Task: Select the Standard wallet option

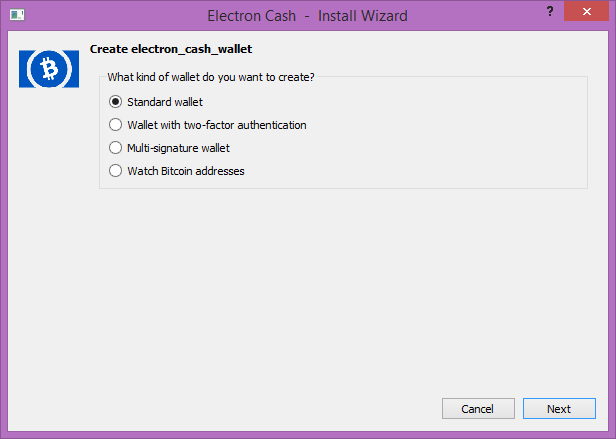Action: [x=156, y=102]
